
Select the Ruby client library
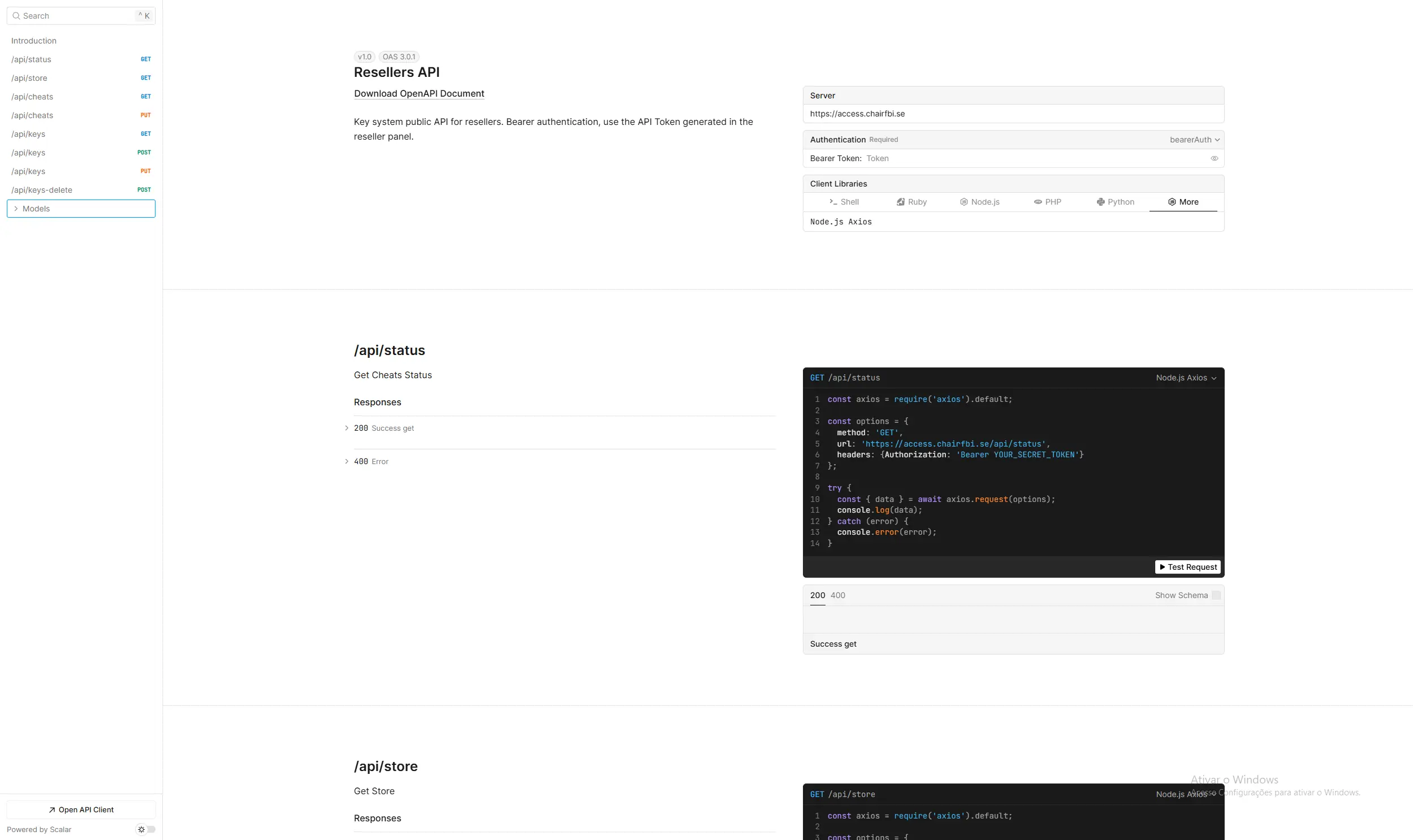point(911,201)
